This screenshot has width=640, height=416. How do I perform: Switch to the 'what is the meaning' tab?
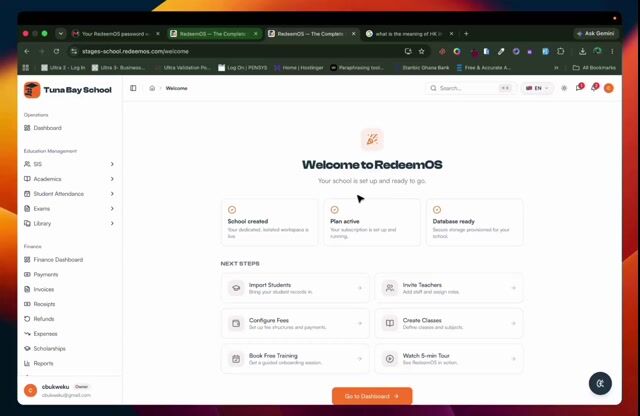pos(409,34)
